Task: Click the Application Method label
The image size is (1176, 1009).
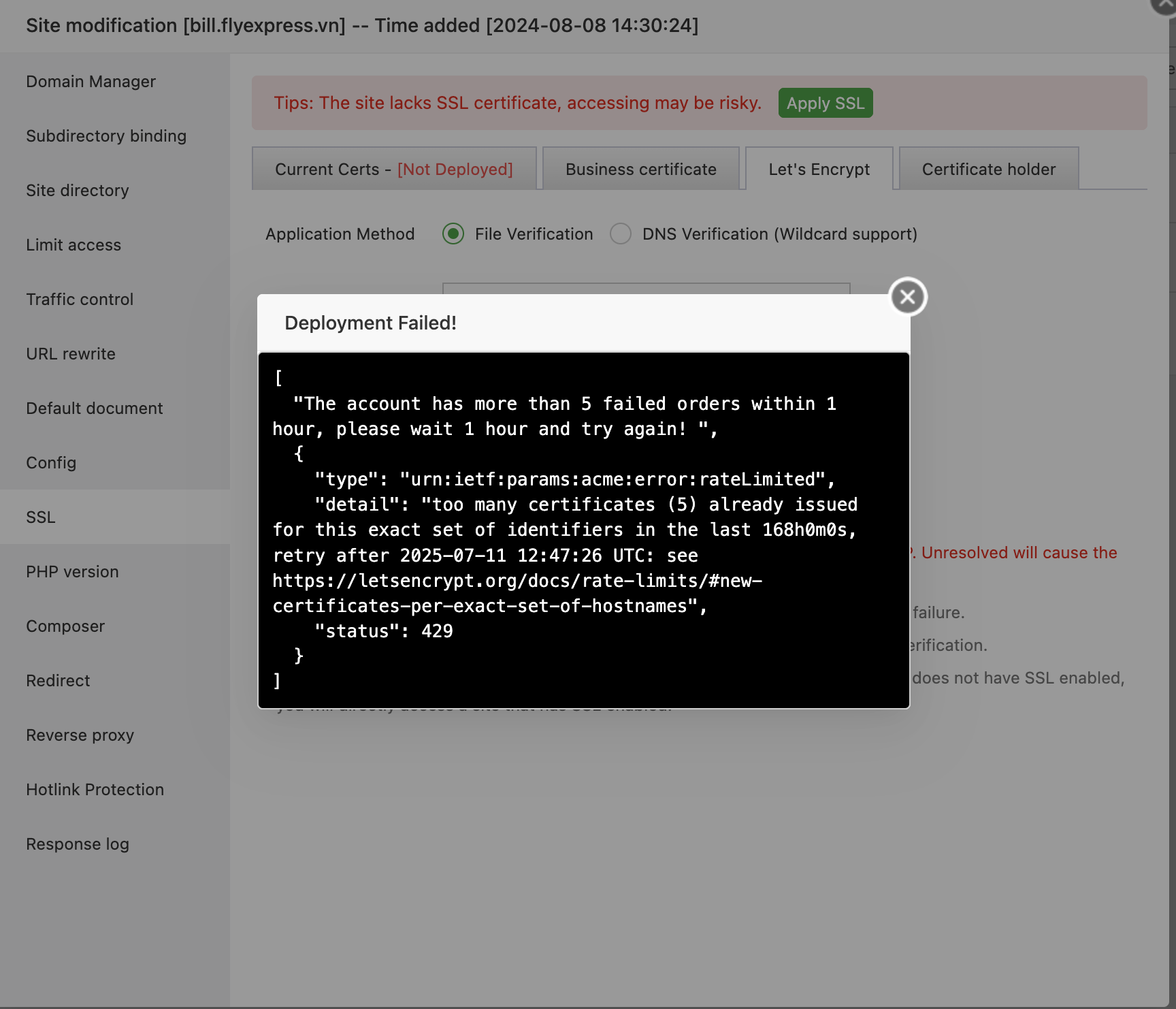Action: [340, 234]
